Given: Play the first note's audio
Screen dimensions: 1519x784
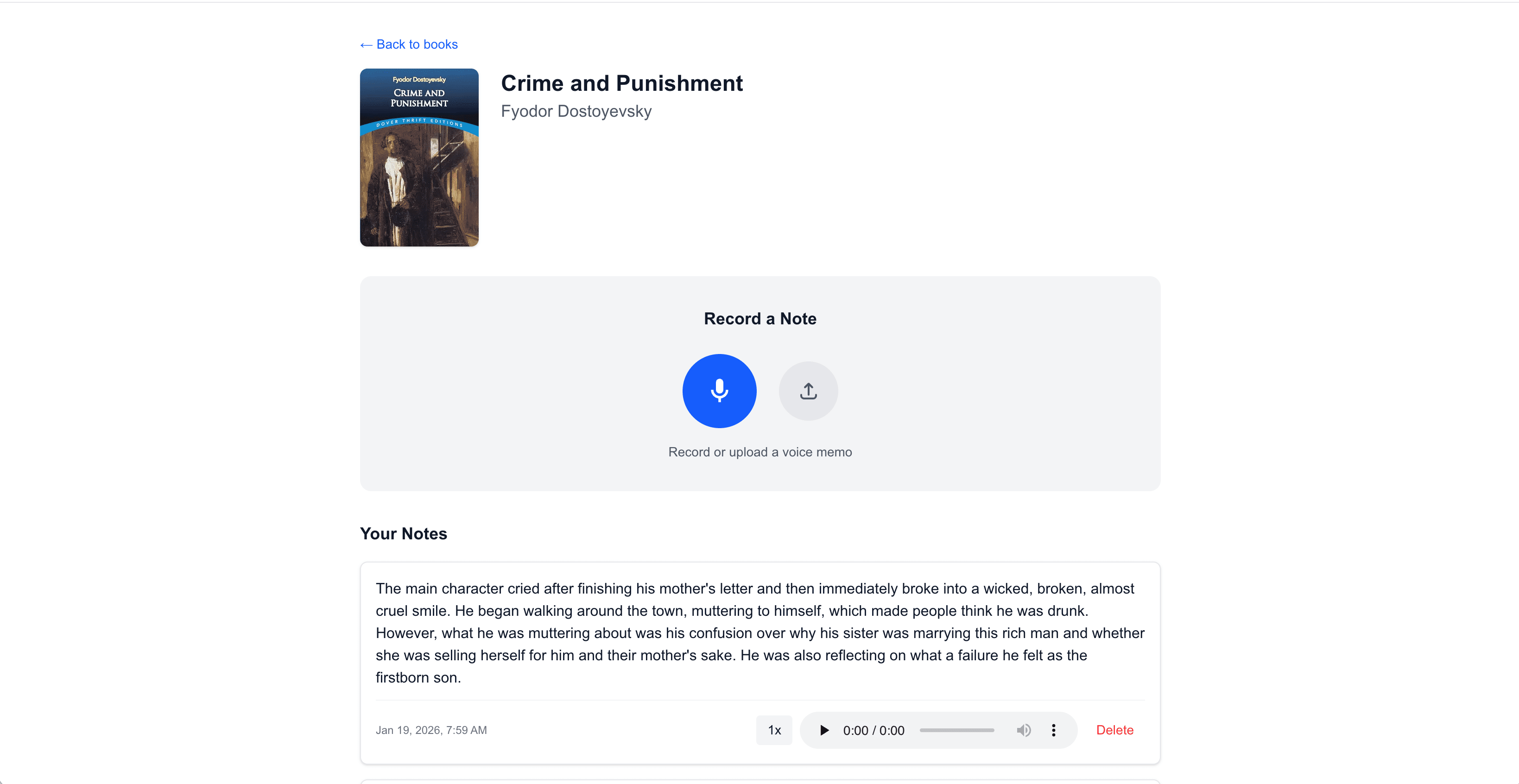Looking at the screenshot, I should (824, 730).
